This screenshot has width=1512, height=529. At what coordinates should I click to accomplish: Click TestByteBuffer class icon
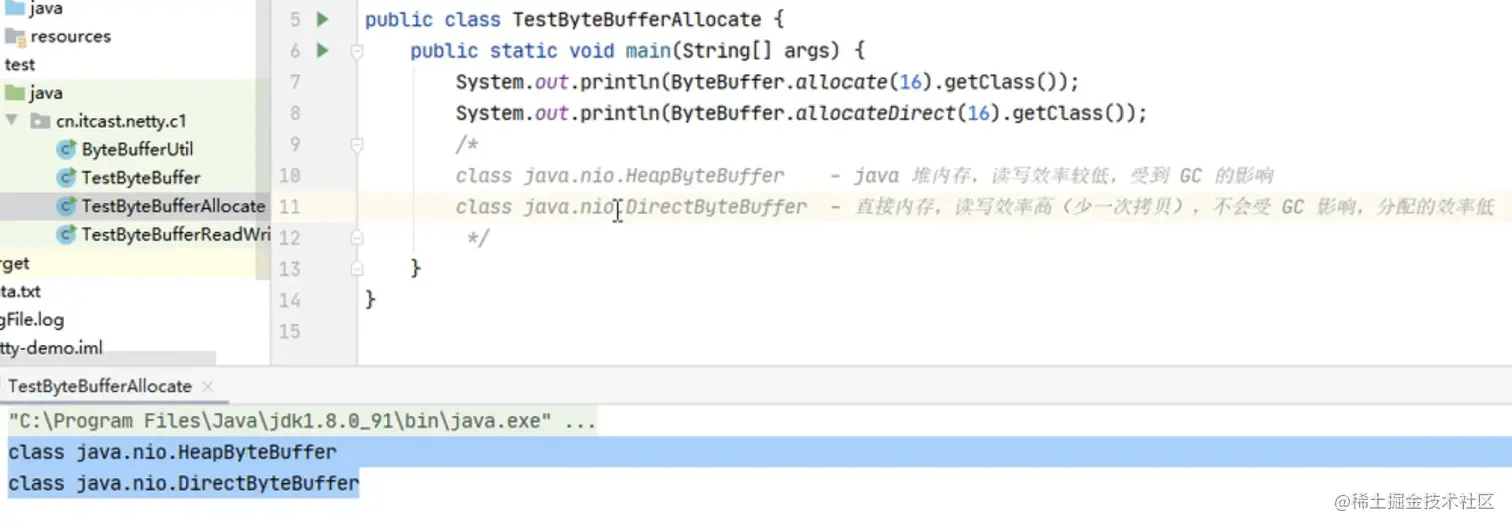point(67,178)
